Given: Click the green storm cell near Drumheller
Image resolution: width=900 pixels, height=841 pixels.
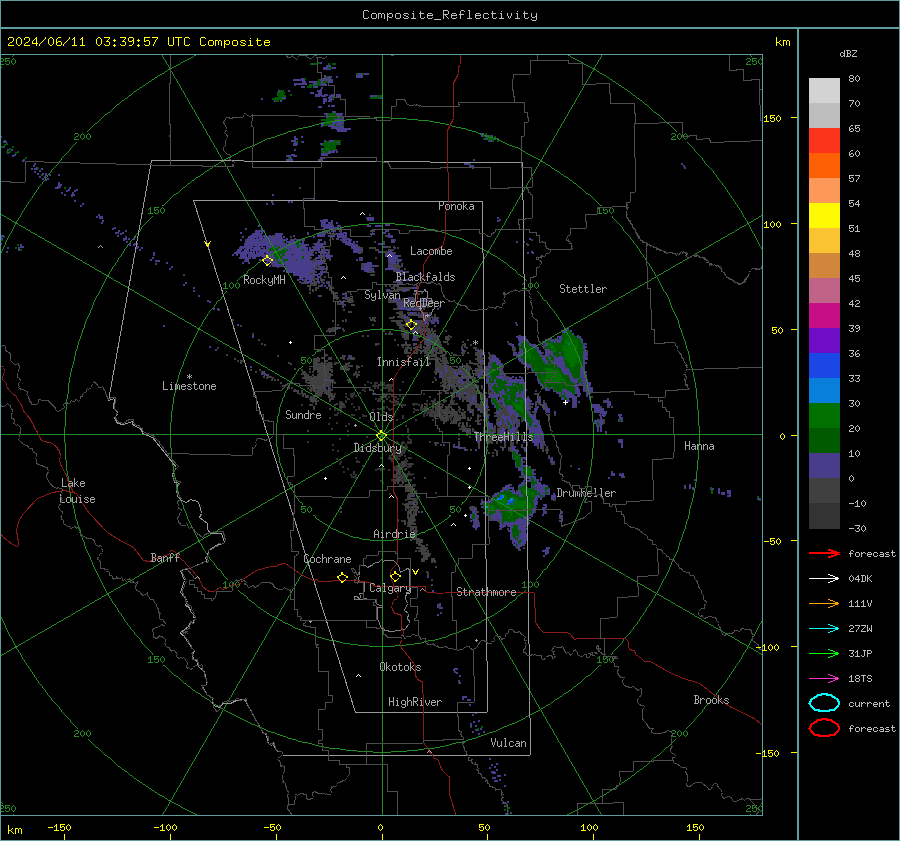Looking at the screenshot, I should coord(510,505).
